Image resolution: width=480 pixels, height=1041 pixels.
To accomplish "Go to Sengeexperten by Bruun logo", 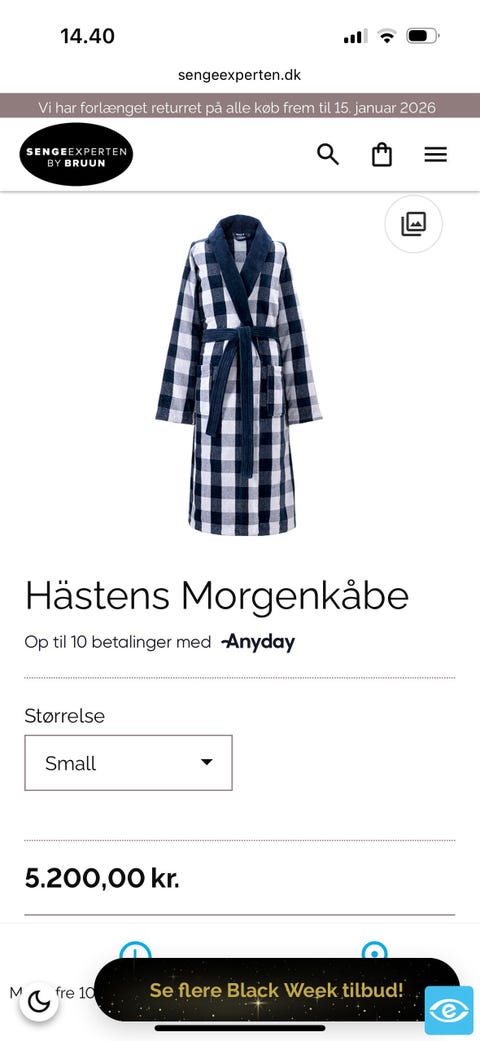I will point(76,155).
